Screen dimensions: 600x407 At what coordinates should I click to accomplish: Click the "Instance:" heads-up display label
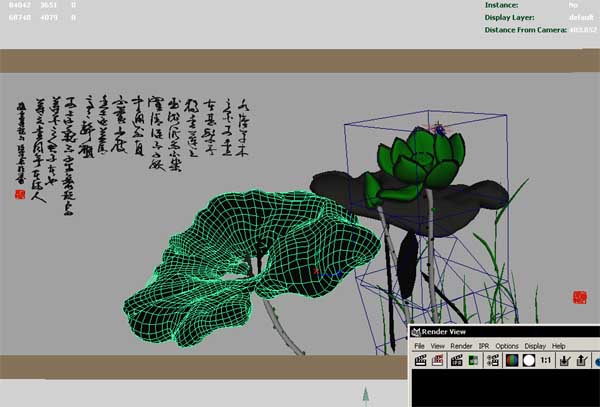click(501, 5)
